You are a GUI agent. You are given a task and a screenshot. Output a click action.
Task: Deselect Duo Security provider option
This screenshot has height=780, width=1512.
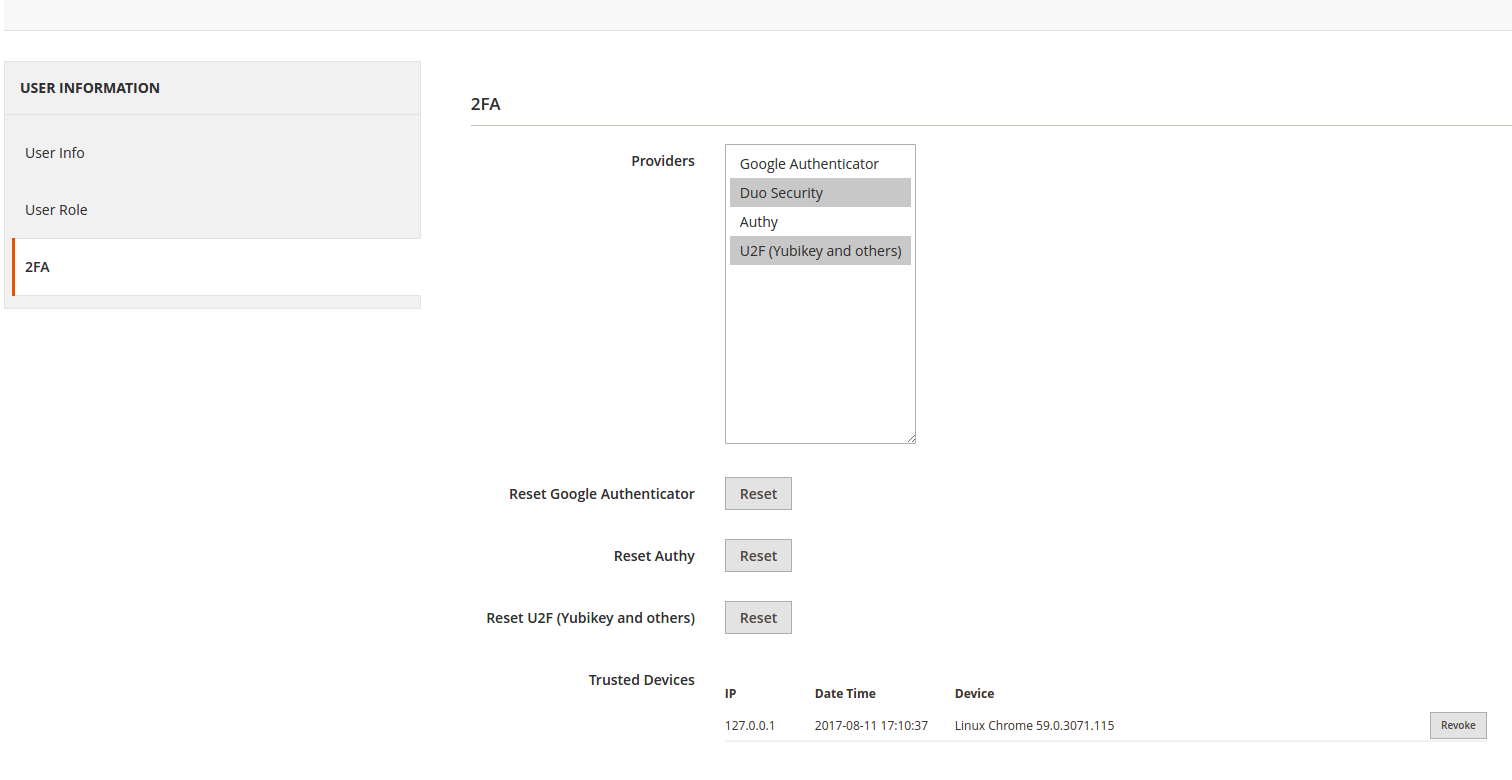(x=781, y=193)
